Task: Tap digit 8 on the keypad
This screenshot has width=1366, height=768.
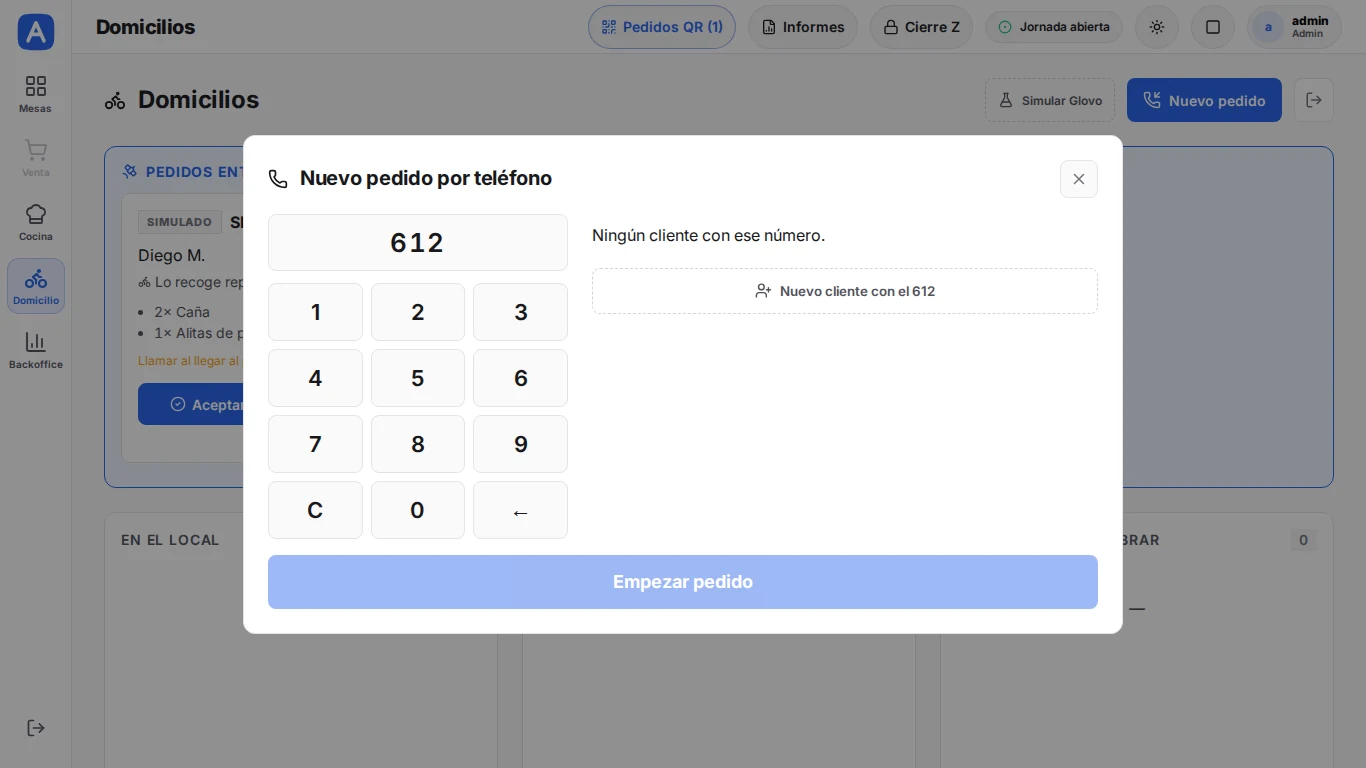Action: [418, 444]
